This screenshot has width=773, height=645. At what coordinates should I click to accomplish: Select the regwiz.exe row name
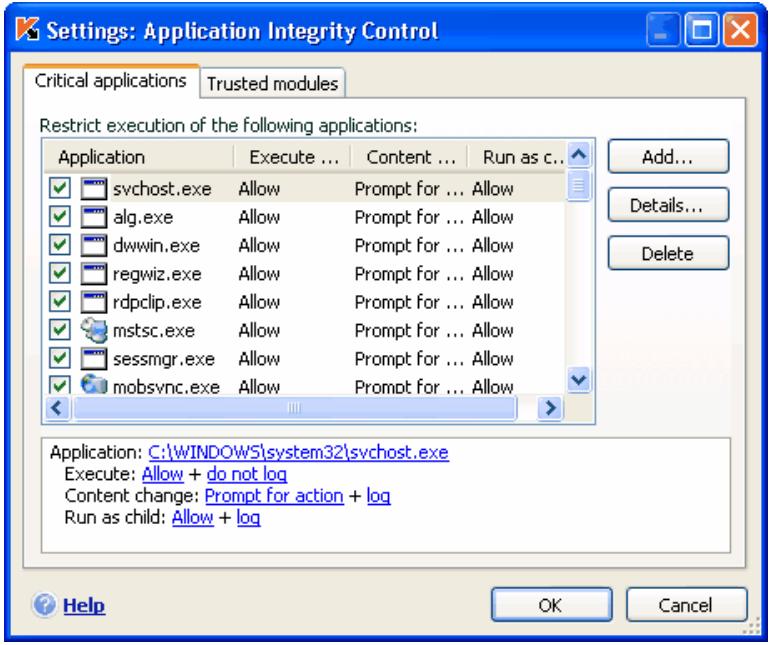(x=157, y=274)
